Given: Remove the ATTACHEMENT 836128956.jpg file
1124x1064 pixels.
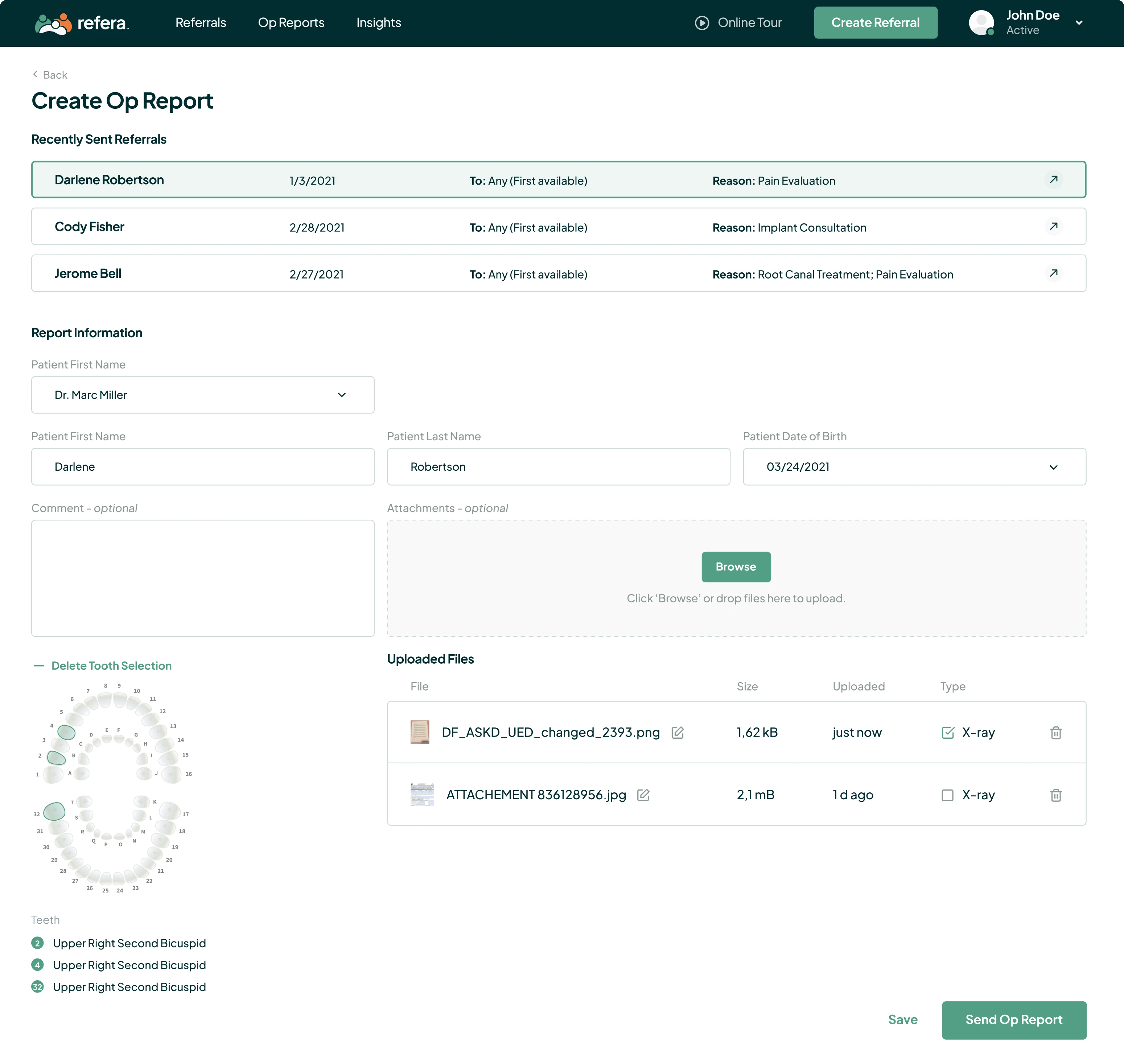Looking at the screenshot, I should pos(1055,795).
